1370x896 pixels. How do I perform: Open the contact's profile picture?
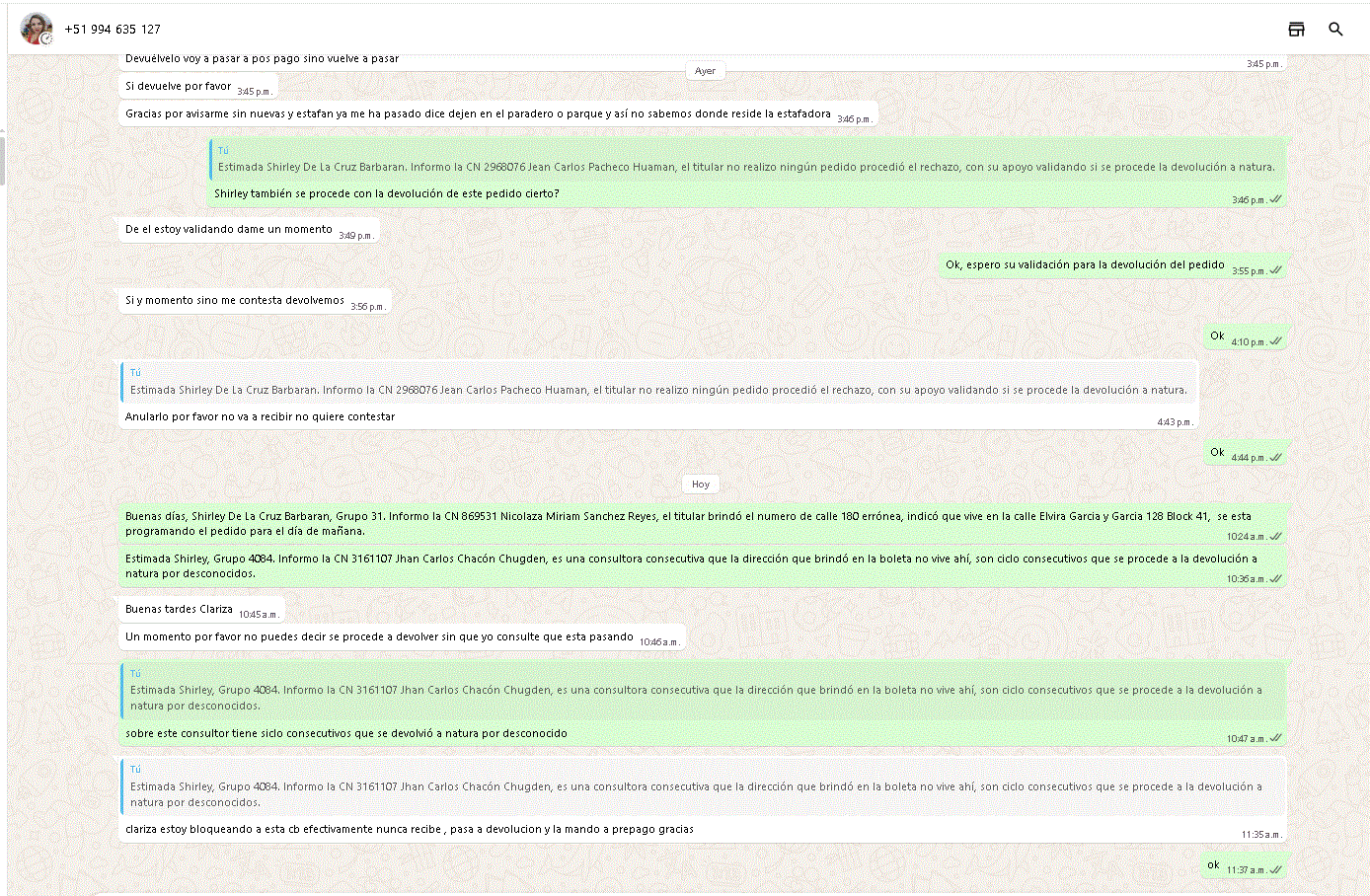coord(37,29)
